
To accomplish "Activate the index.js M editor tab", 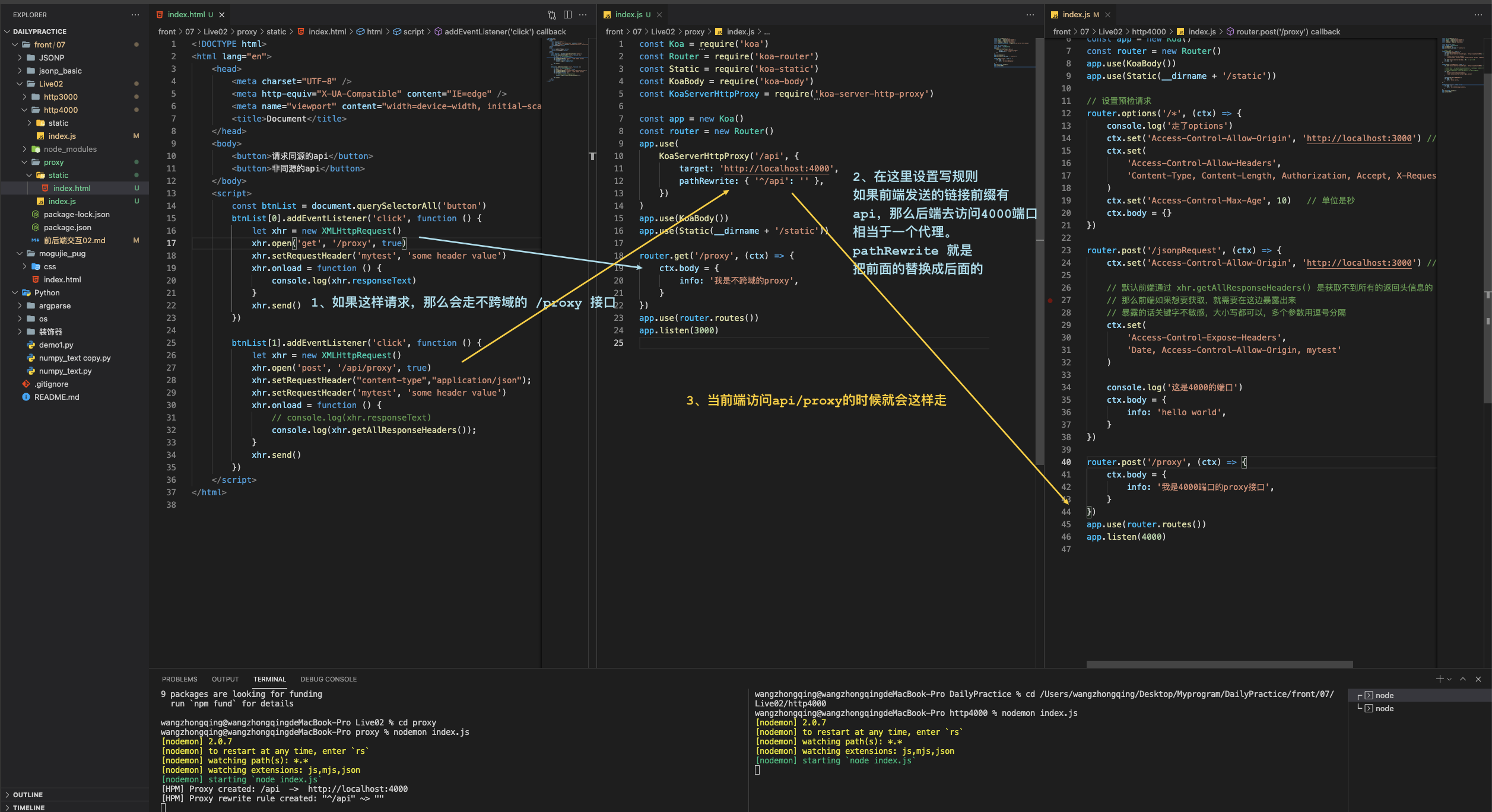I will point(1080,15).
